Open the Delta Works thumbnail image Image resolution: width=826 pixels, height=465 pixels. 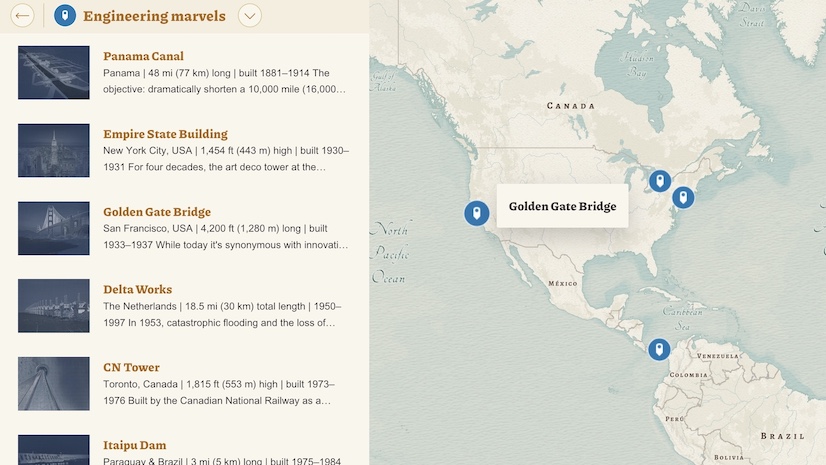click(54, 306)
